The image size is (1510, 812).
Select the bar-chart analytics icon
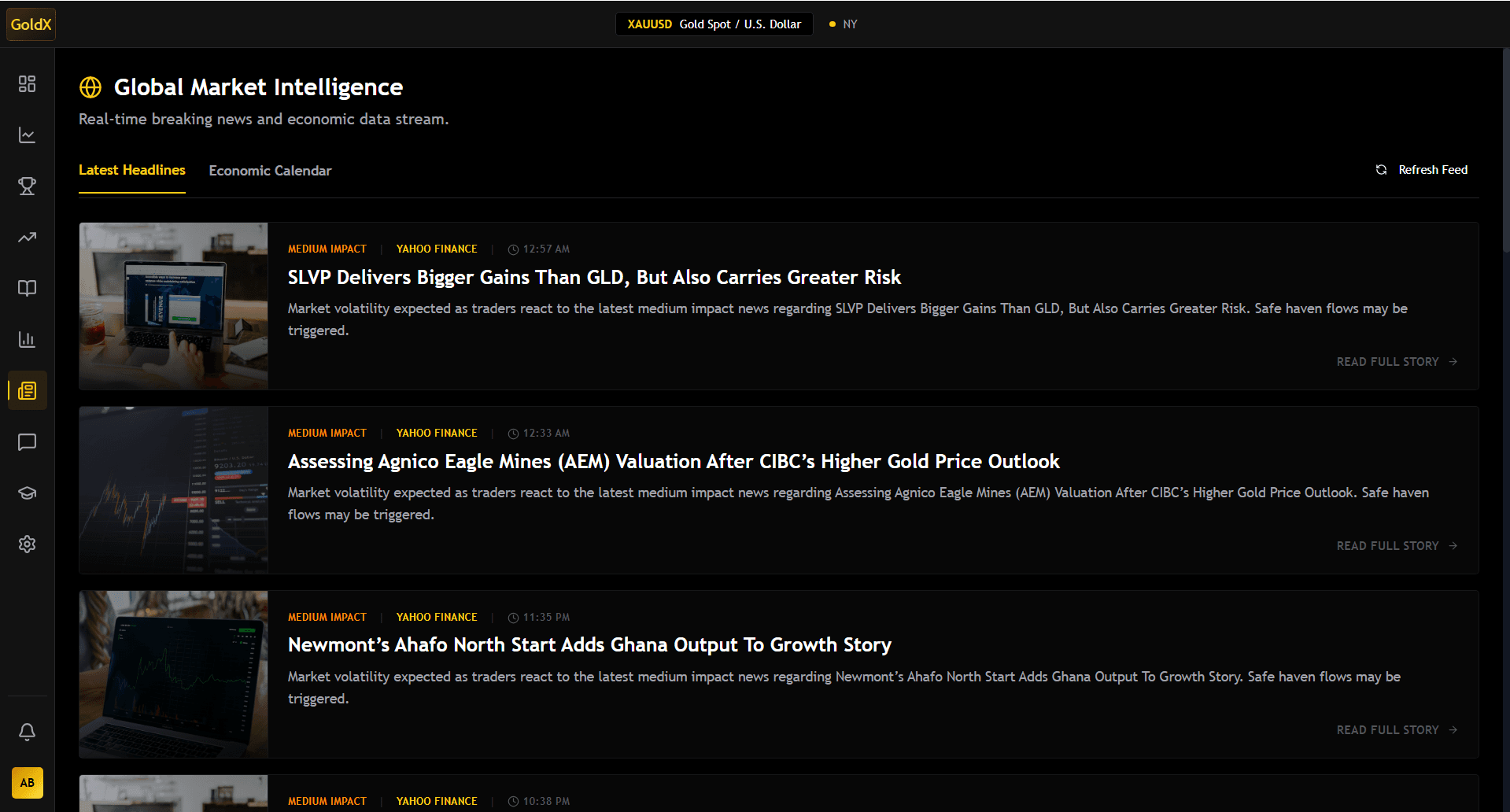pyautogui.click(x=27, y=339)
